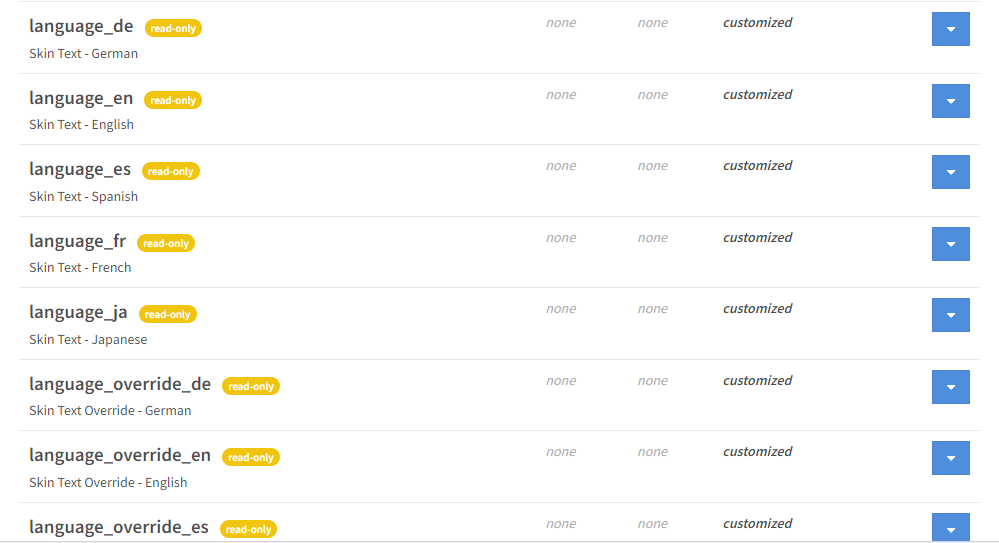Screen dimensions: 999x543
Task: Click the language_fr dropdown button
Action: pos(950,244)
